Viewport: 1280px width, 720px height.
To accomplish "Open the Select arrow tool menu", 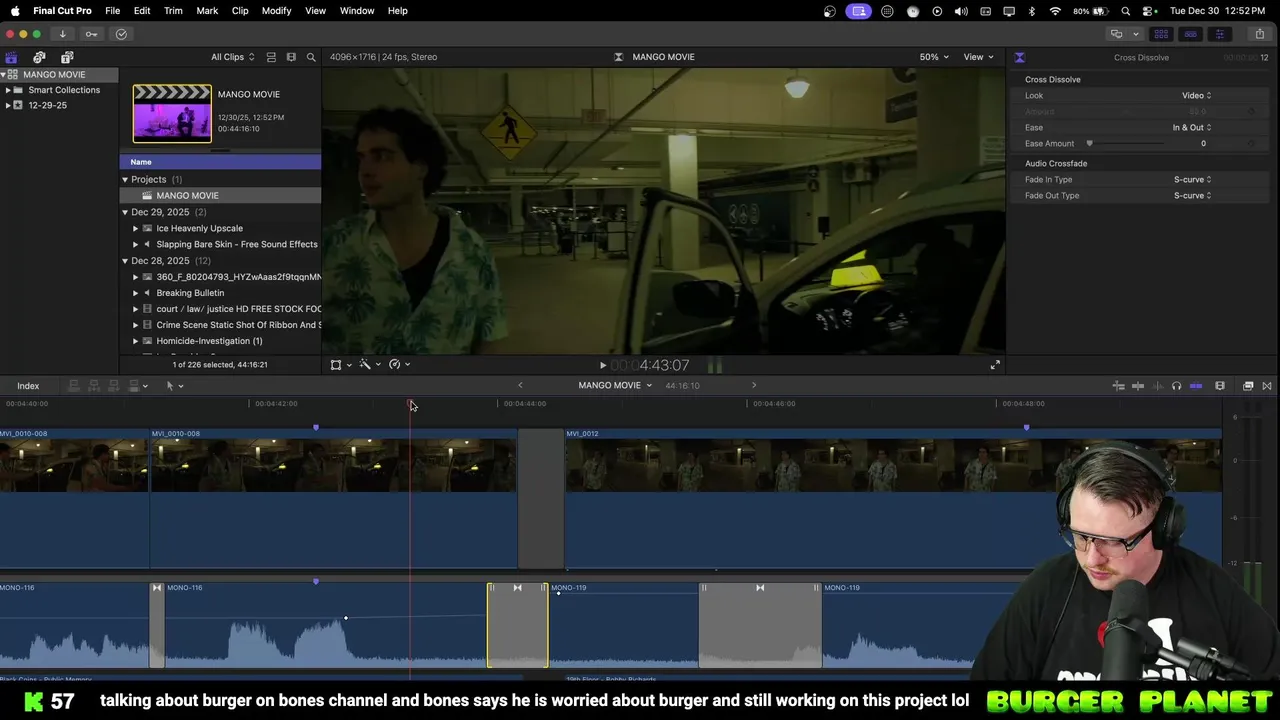I will (x=174, y=385).
